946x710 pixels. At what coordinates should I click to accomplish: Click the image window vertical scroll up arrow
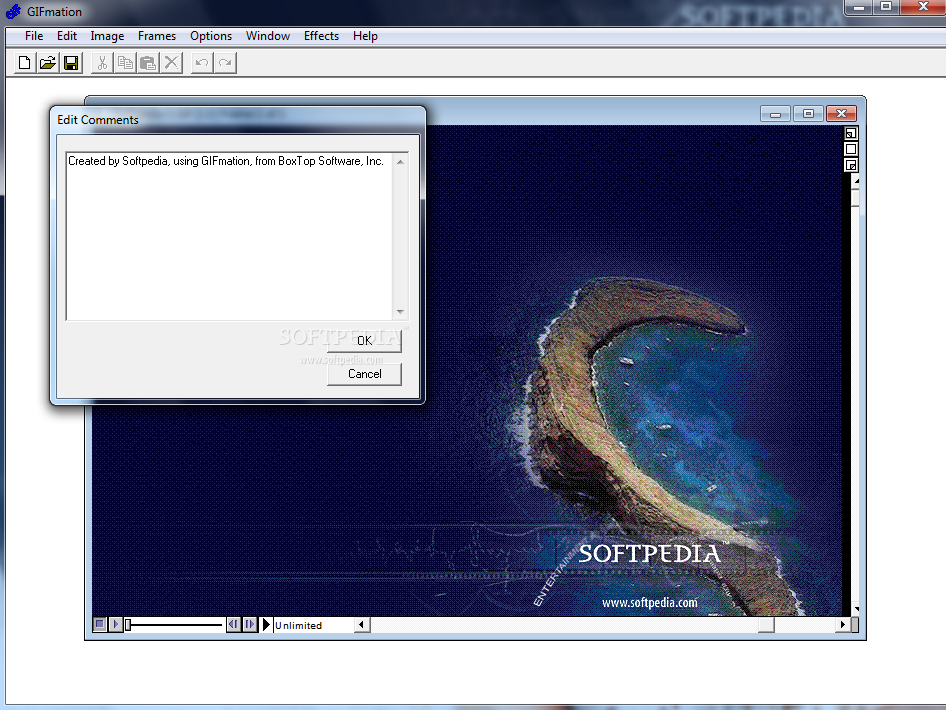click(855, 181)
